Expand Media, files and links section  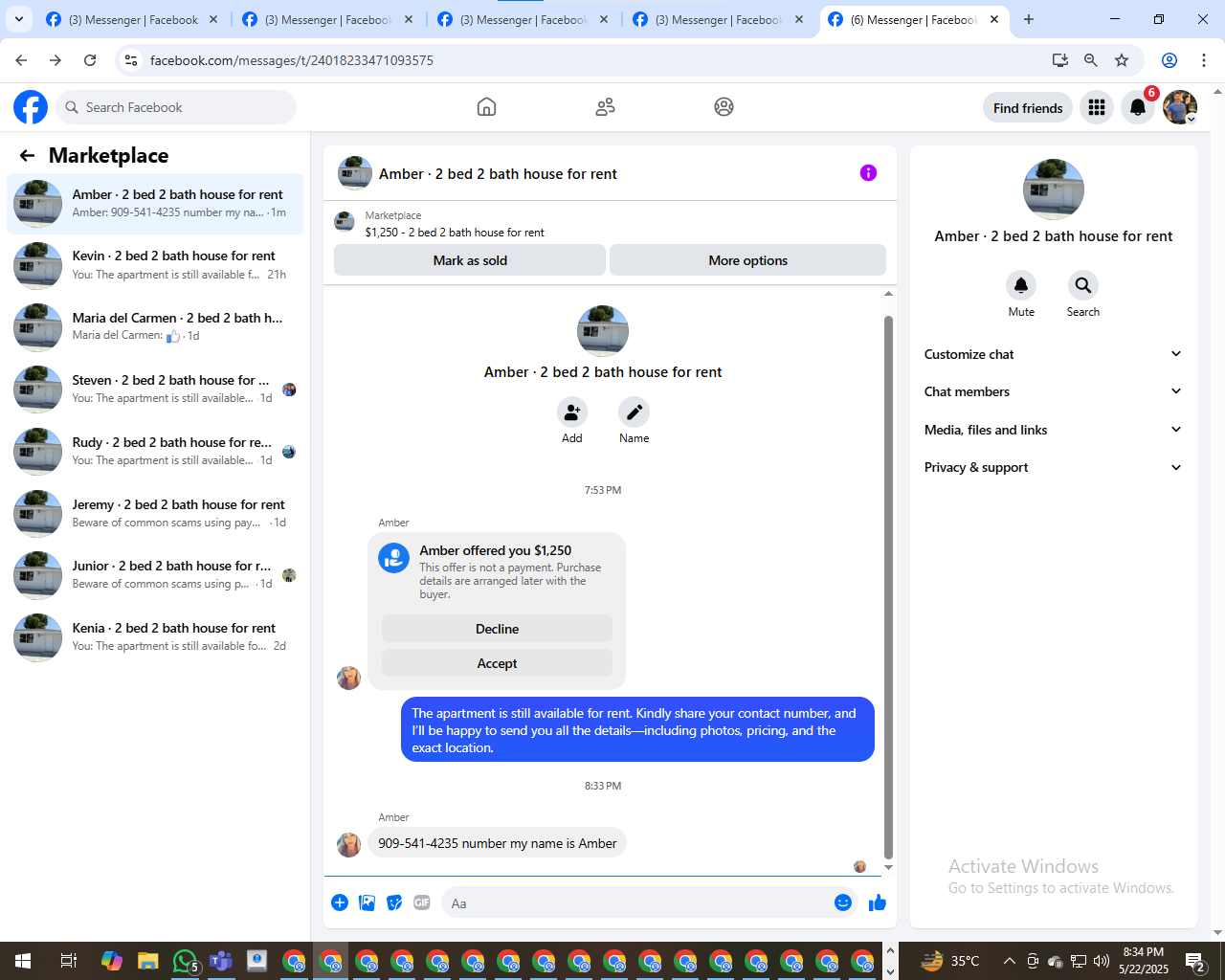1053,430
